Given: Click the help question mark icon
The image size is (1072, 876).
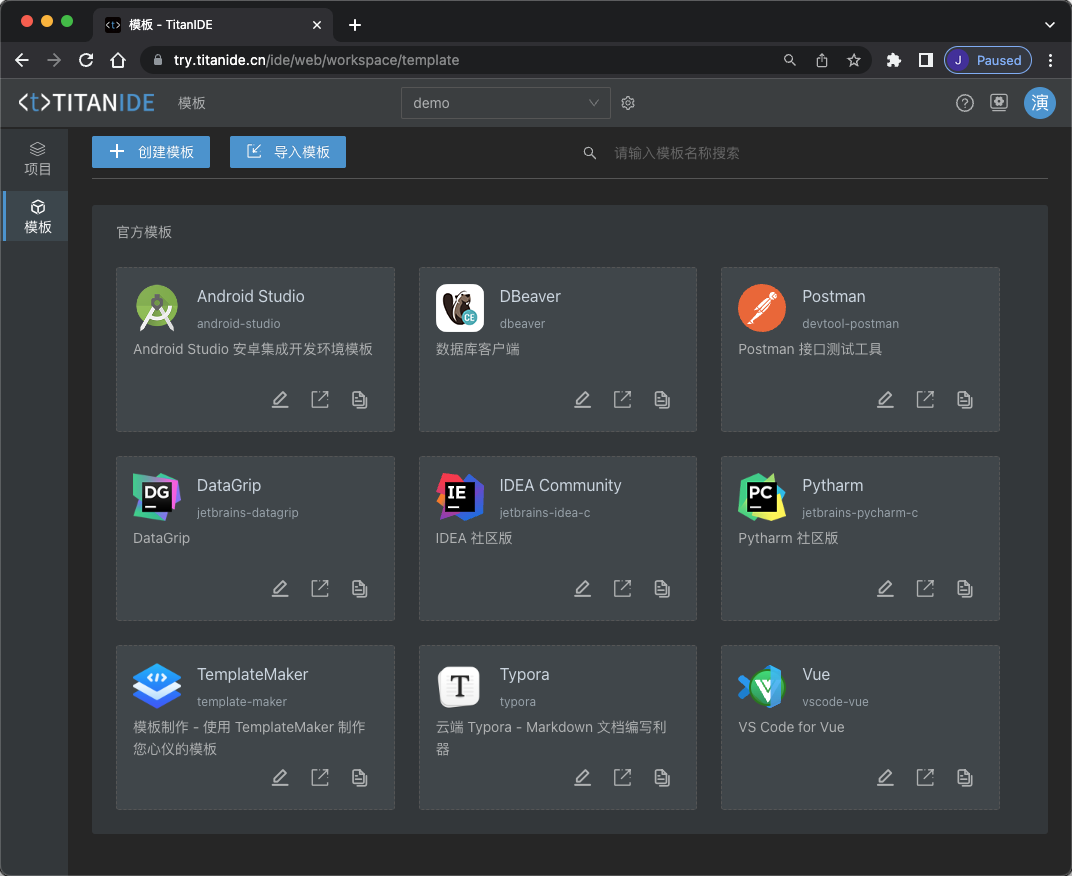Looking at the screenshot, I should pyautogui.click(x=964, y=103).
